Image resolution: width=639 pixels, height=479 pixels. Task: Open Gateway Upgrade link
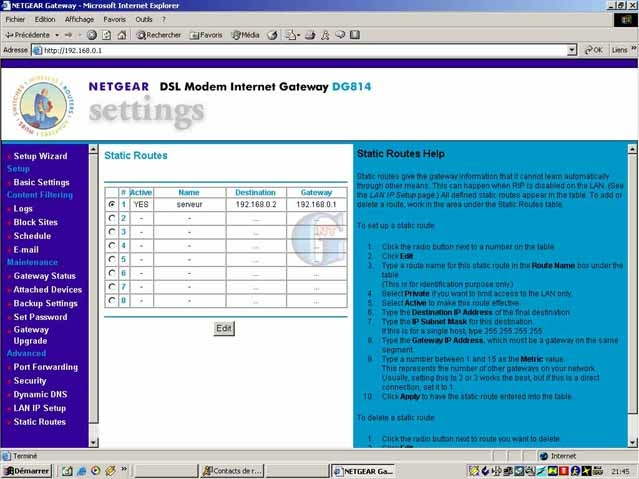pyautogui.click(x=31, y=335)
